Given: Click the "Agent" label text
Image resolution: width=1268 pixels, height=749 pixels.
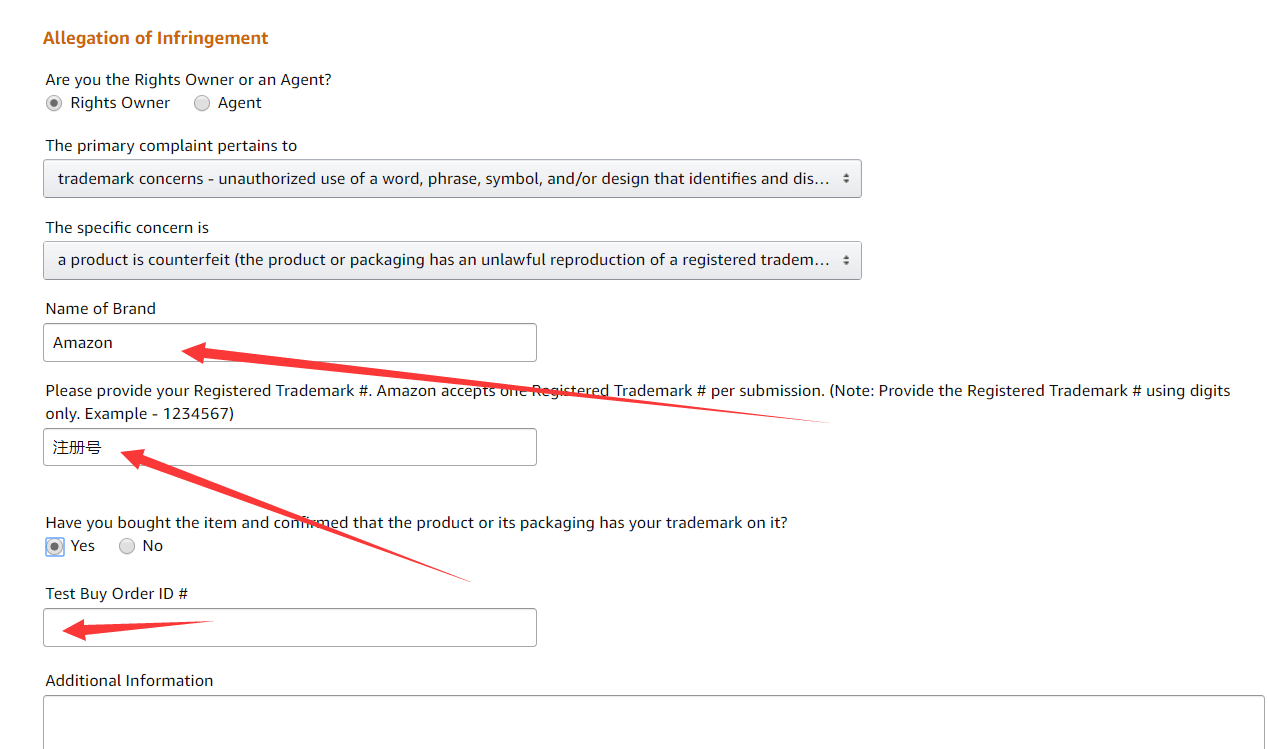Looking at the screenshot, I should click(240, 103).
